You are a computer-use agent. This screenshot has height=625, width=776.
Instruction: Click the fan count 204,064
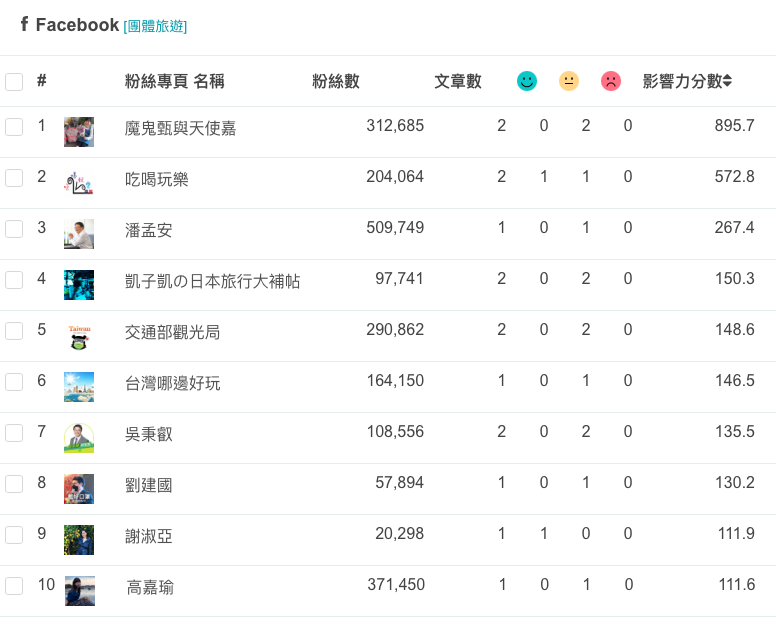(395, 176)
